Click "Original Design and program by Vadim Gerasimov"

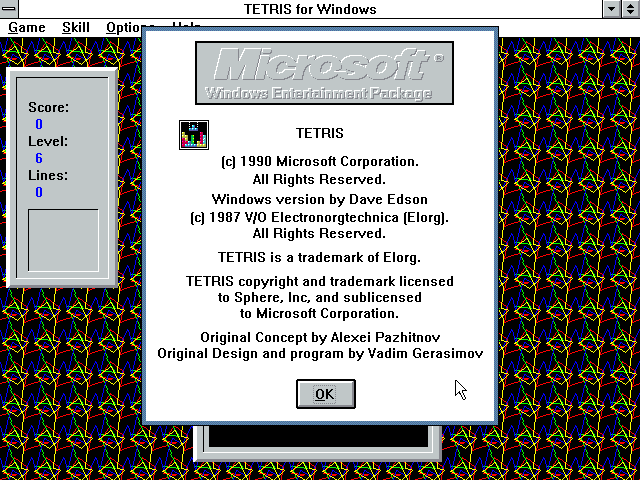320,353
